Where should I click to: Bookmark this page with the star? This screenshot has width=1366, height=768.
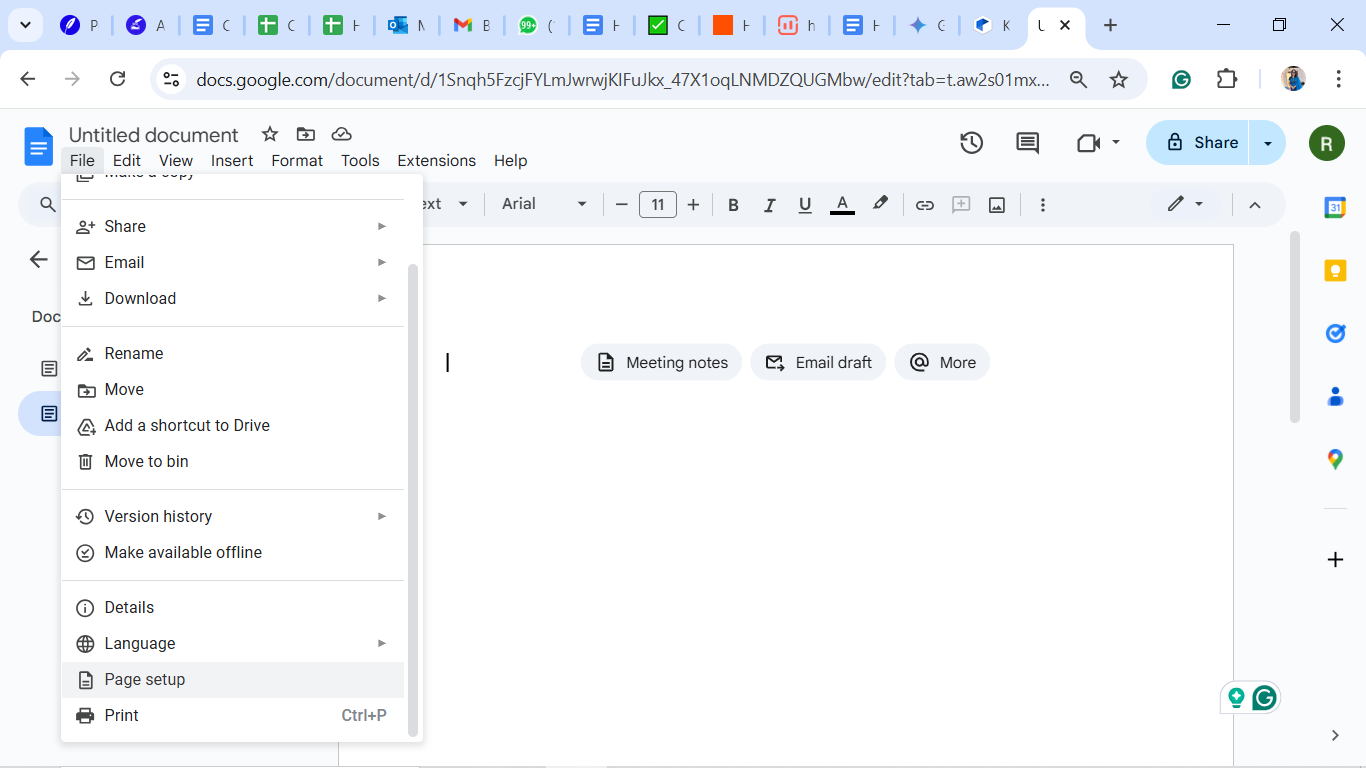point(1119,79)
